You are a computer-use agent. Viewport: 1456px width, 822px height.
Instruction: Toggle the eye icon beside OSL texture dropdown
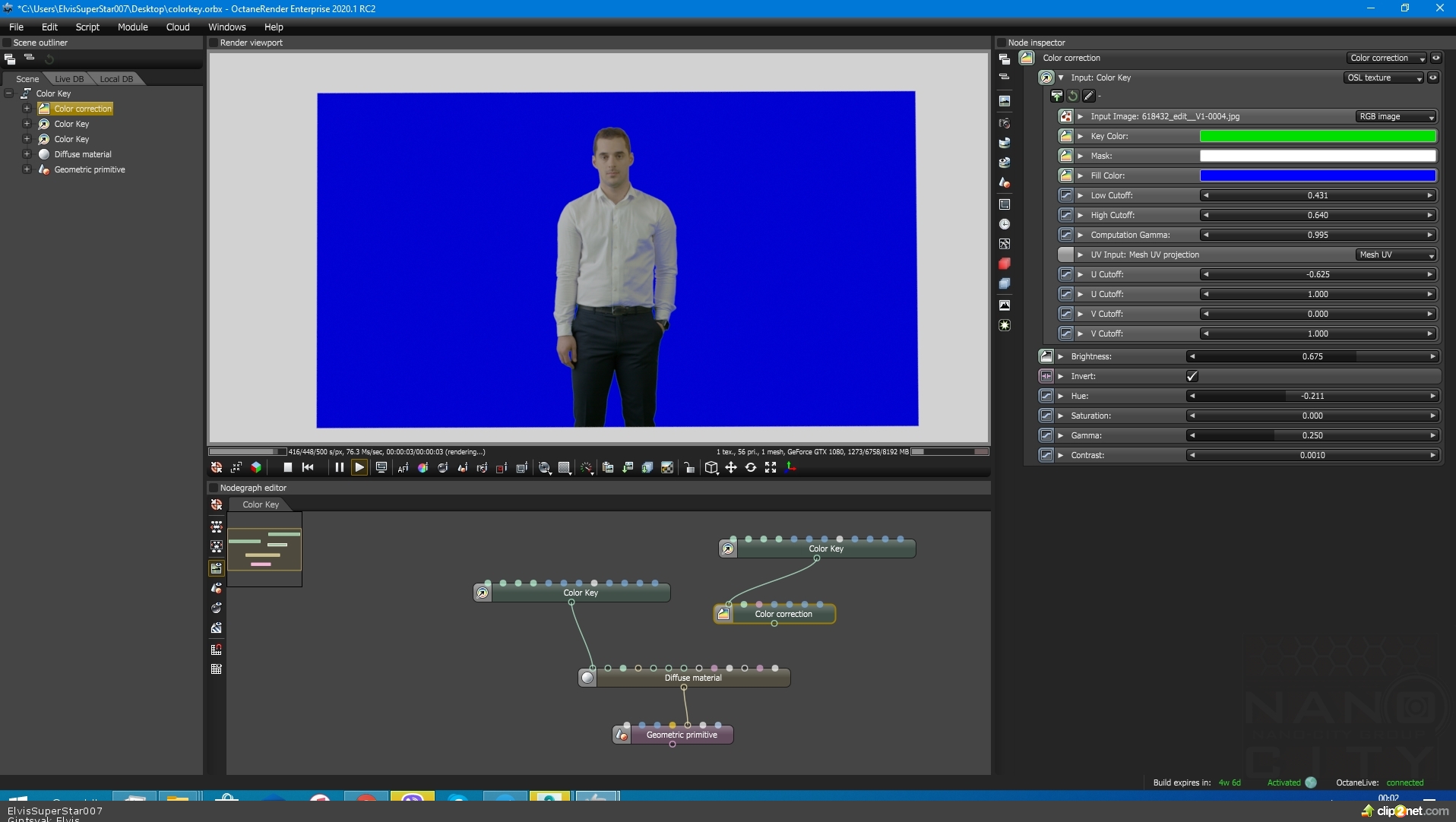click(1433, 77)
